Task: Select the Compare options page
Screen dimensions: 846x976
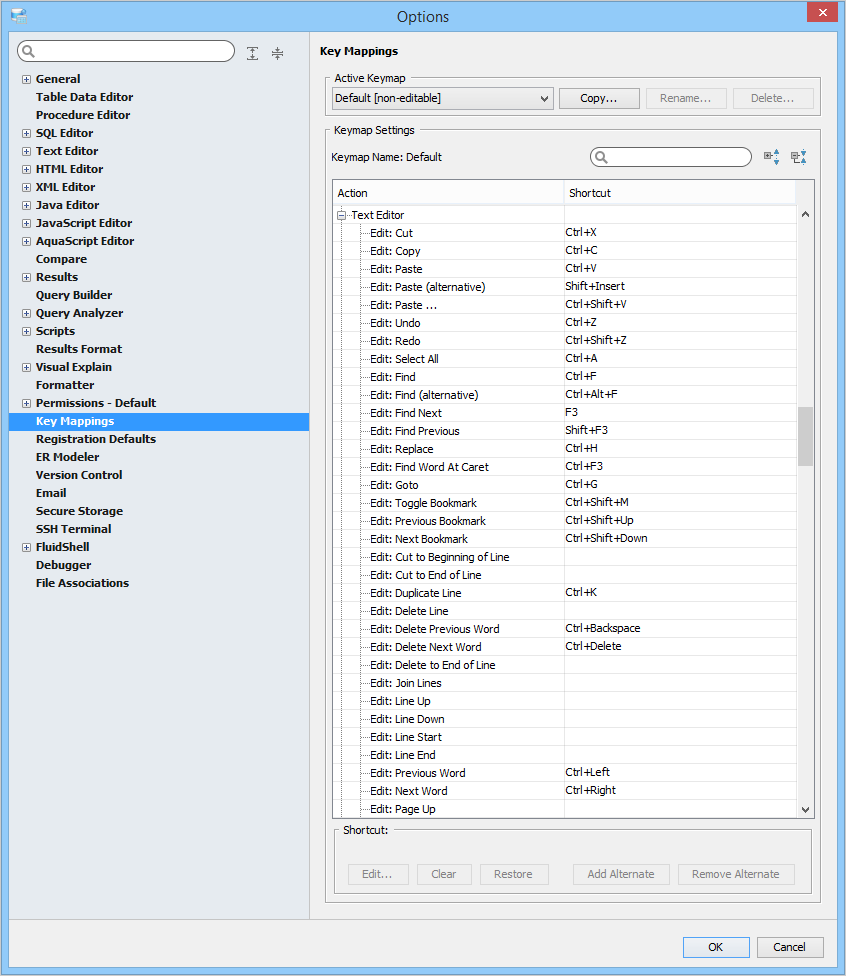Action: click(x=61, y=259)
